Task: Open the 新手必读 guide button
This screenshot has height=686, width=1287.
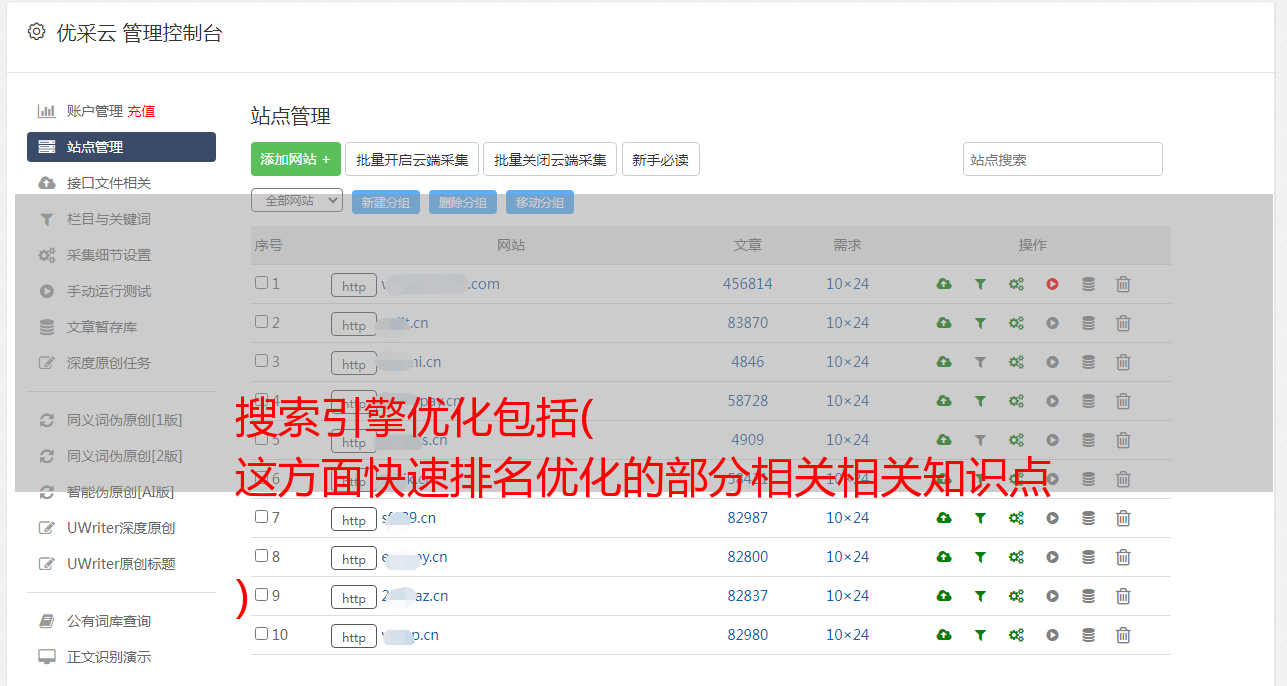Action: point(660,159)
